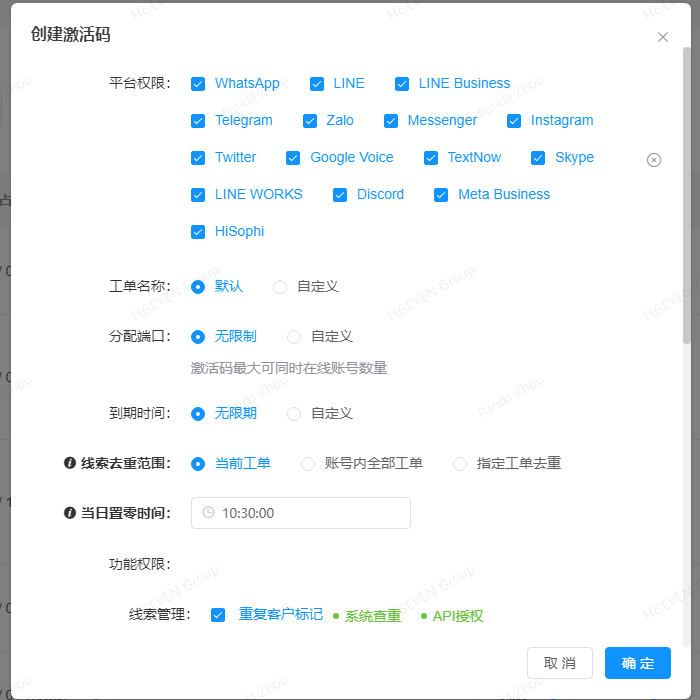
Task: Select 无限期 for 到期时间
Action: (x=198, y=414)
